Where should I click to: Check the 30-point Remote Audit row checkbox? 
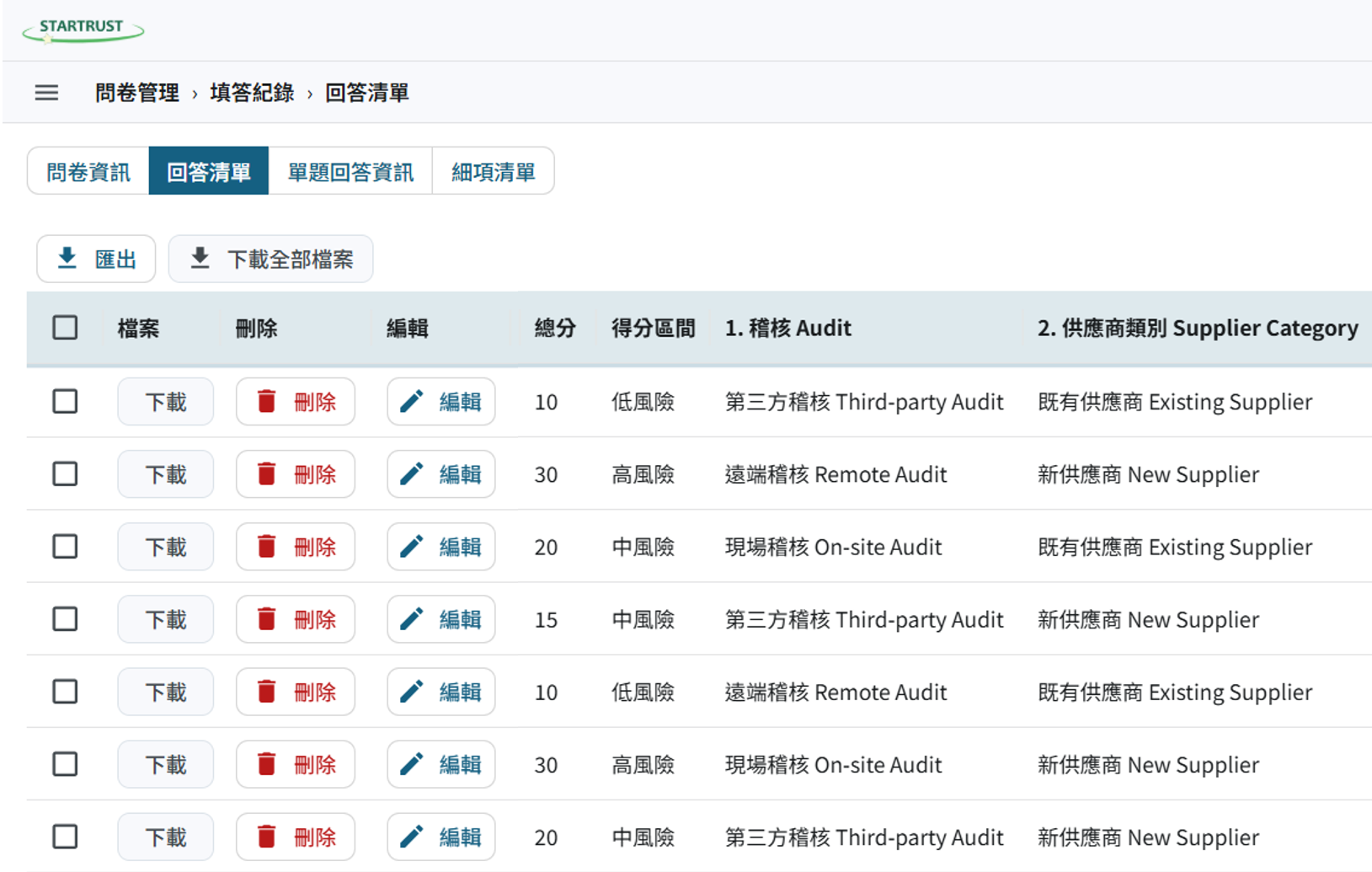(65, 474)
